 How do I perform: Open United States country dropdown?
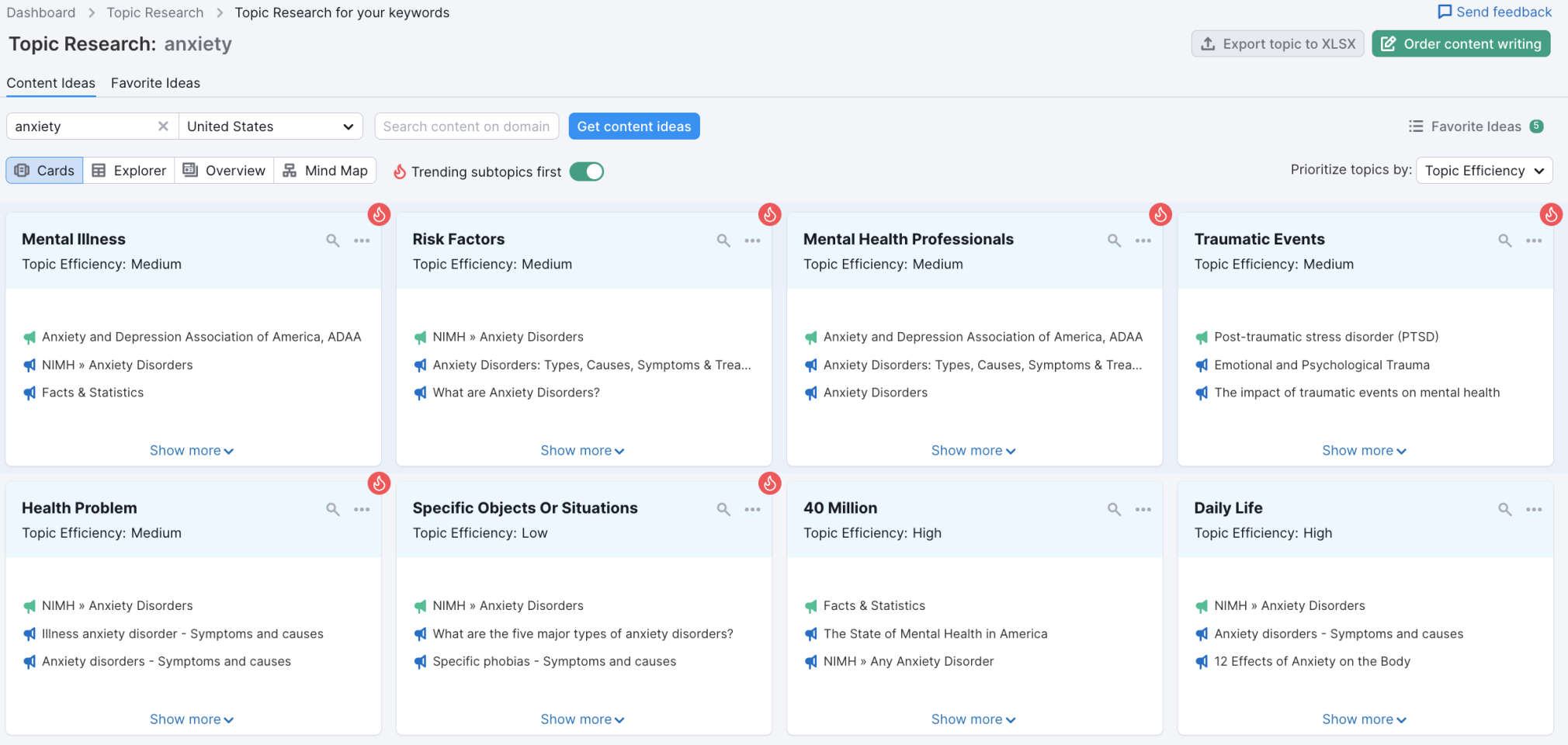pyautogui.click(x=270, y=126)
